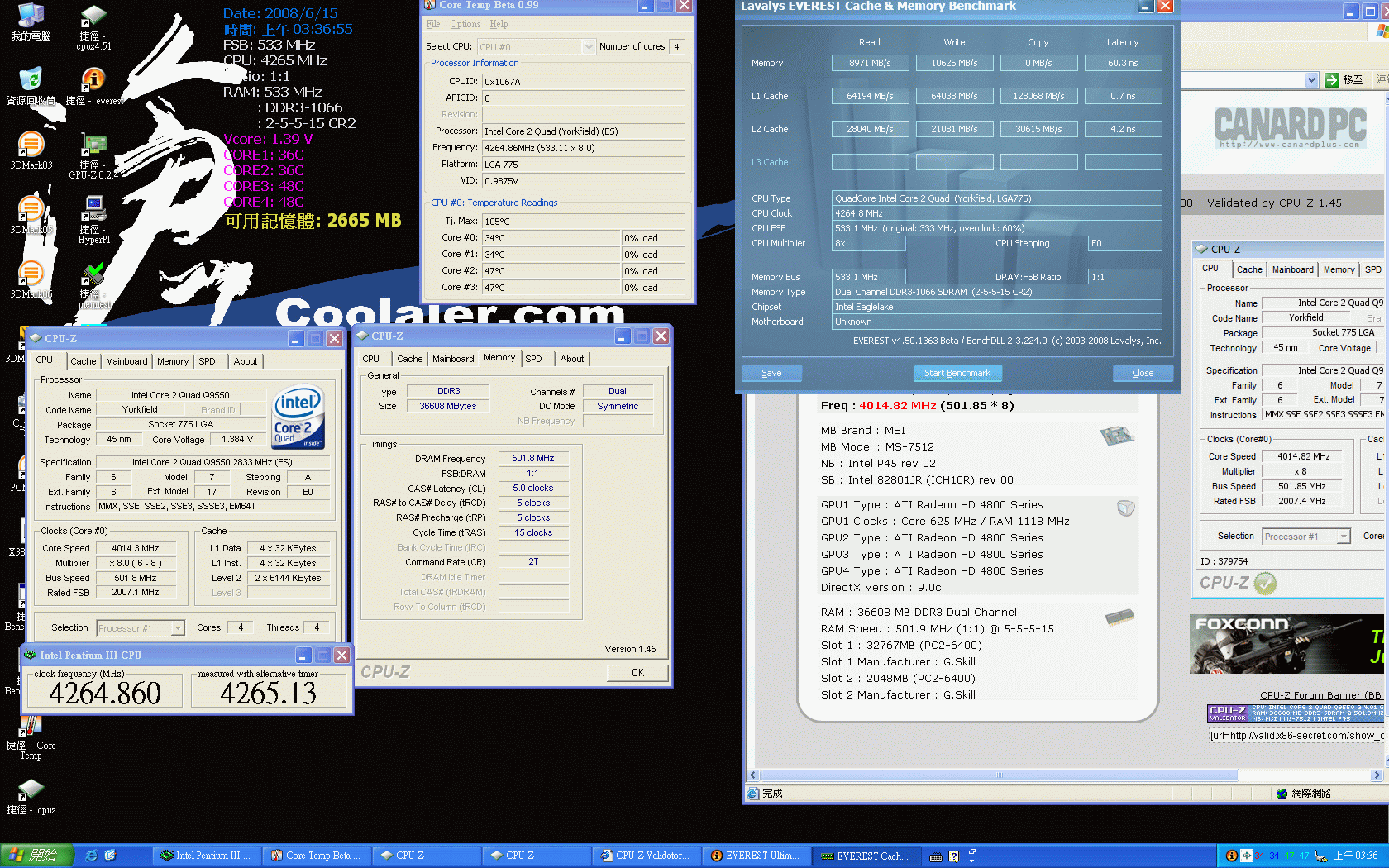Switch to CPU-Z Validator taskbar button

click(x=647, y=856)
